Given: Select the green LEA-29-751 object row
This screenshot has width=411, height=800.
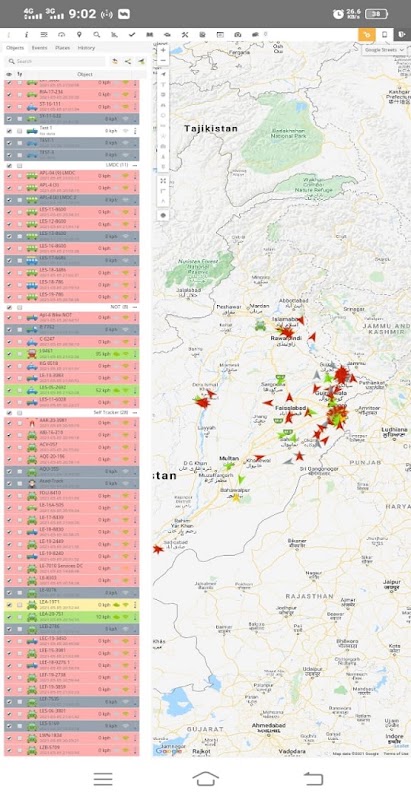Looking at the screenshot, I should click(x=71, y=617).
